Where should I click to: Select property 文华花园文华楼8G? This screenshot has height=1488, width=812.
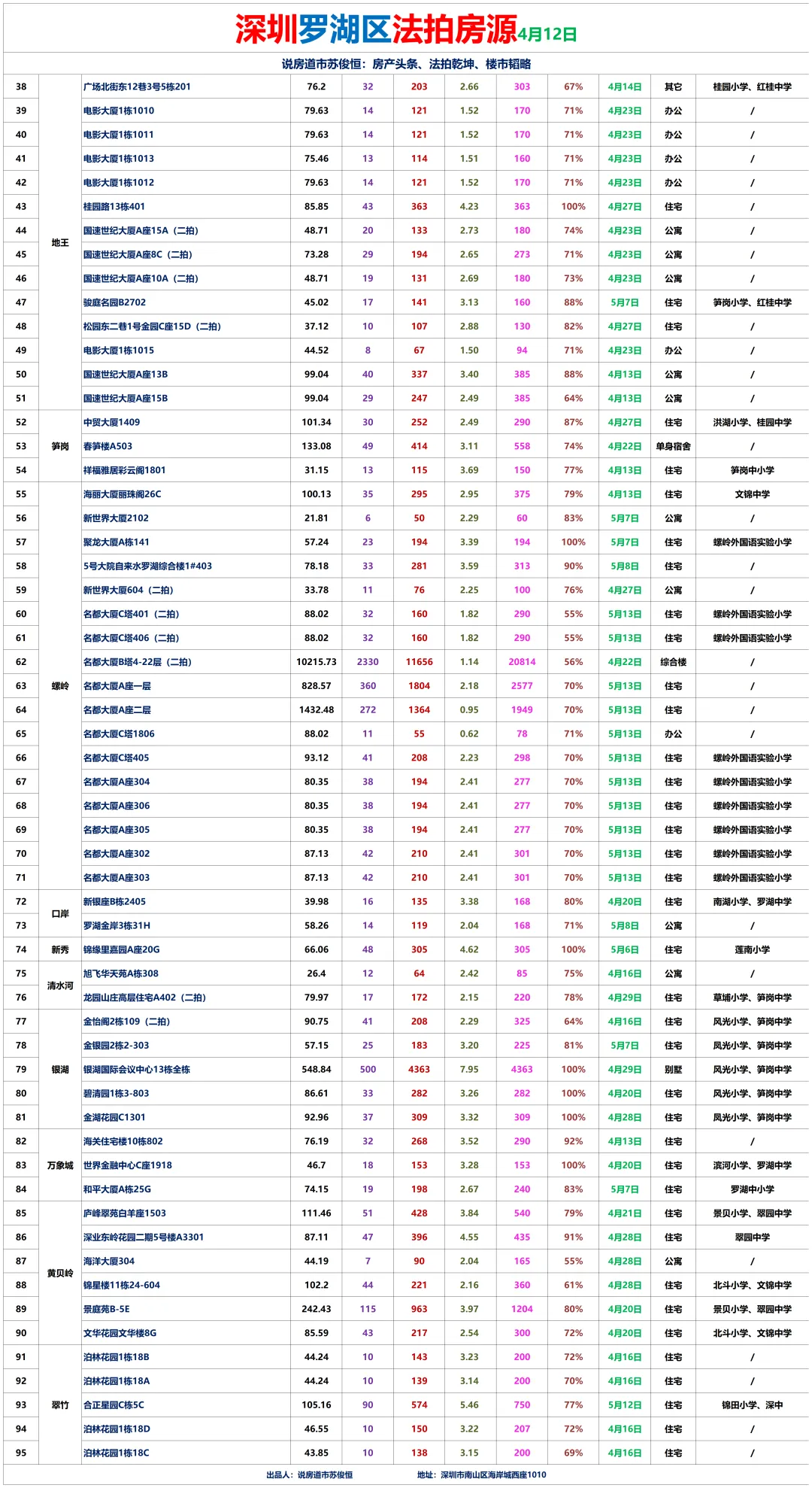(x=120, y=1334)
